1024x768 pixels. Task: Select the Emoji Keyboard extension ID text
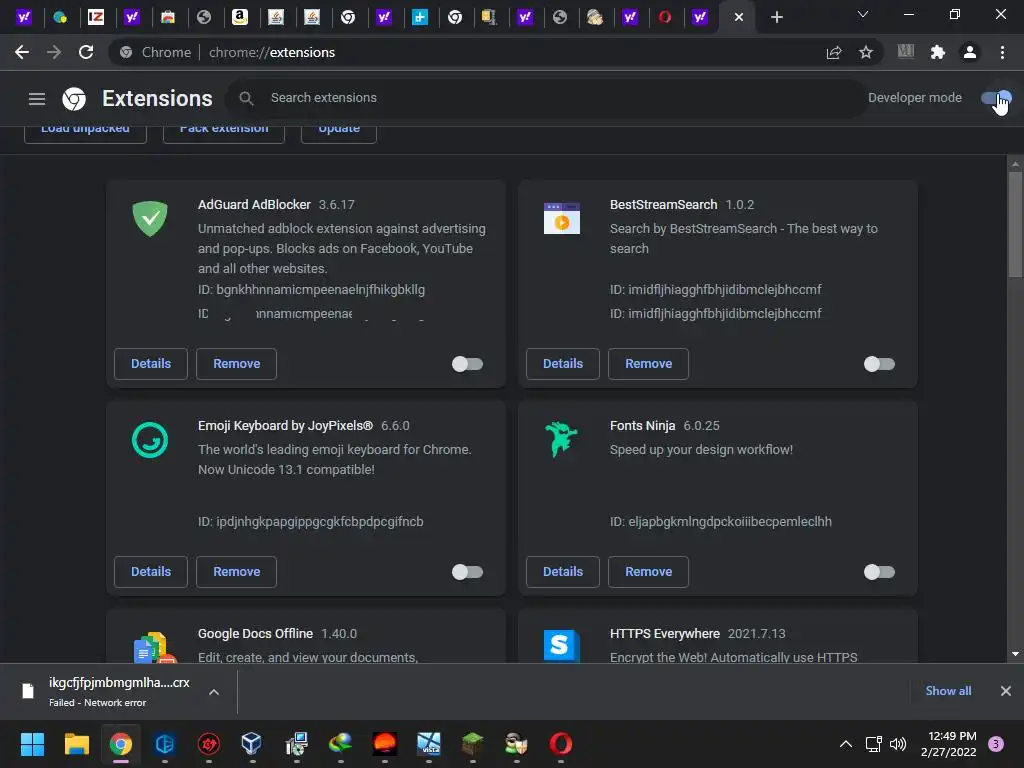tap(310, 522)
